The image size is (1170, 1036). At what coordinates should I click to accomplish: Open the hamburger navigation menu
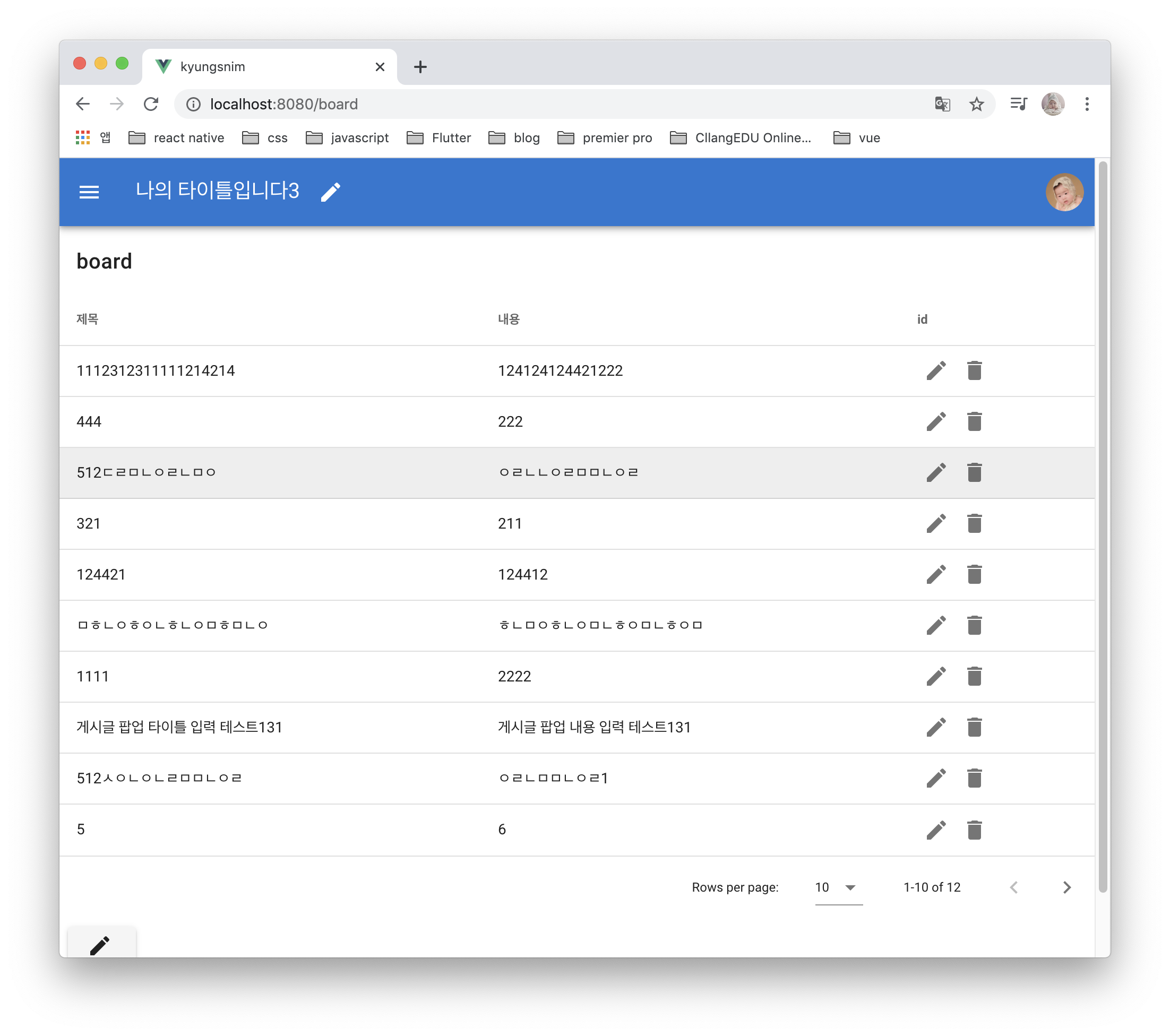tap(89, 192)
